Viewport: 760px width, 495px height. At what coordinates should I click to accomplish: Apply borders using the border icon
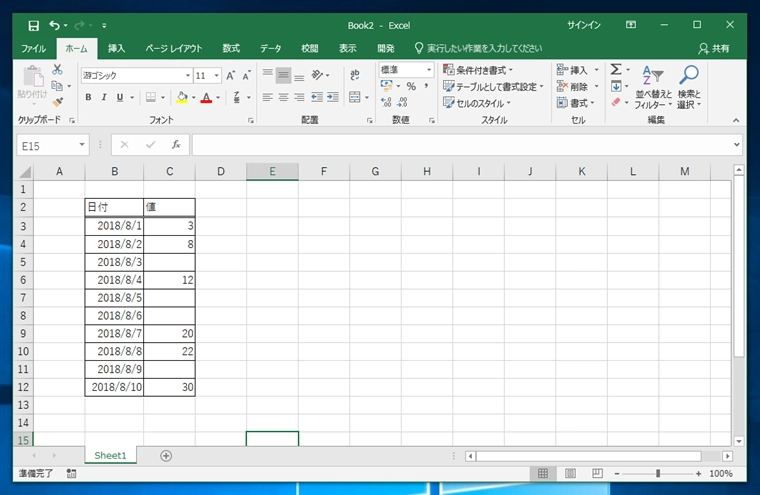click(151, 97)
